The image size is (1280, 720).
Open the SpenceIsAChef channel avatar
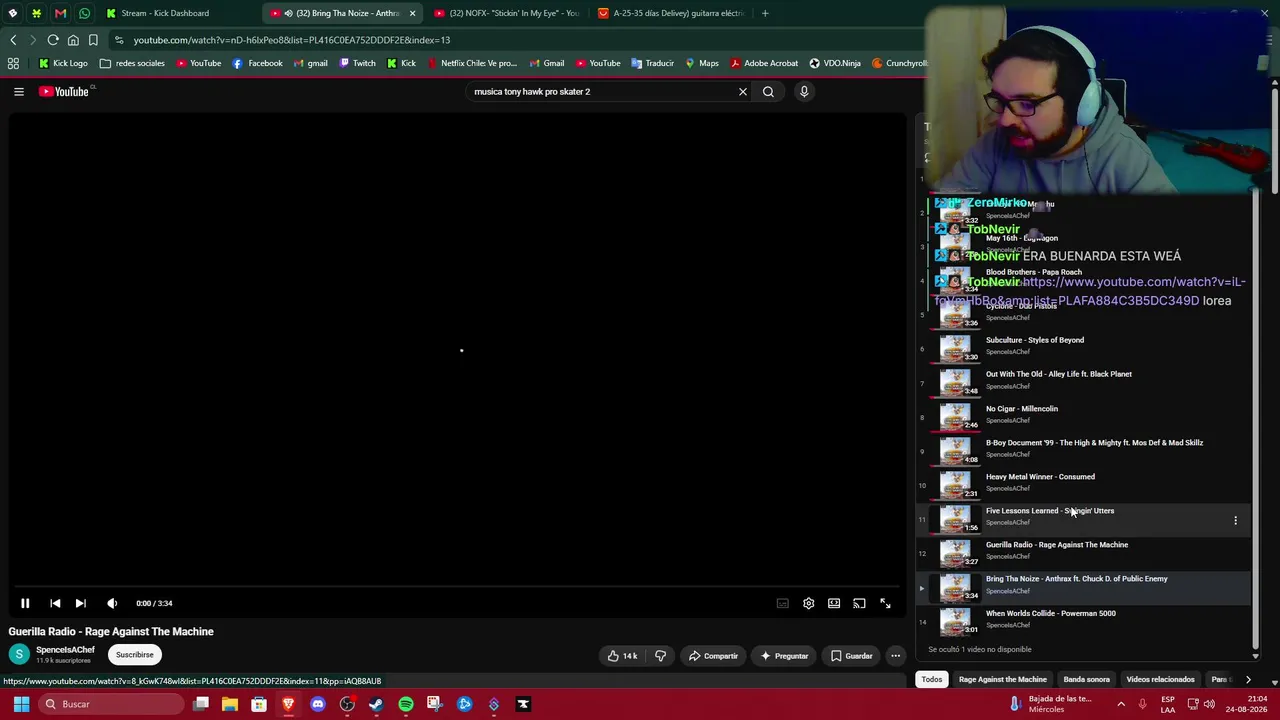[x=19, y=654]
